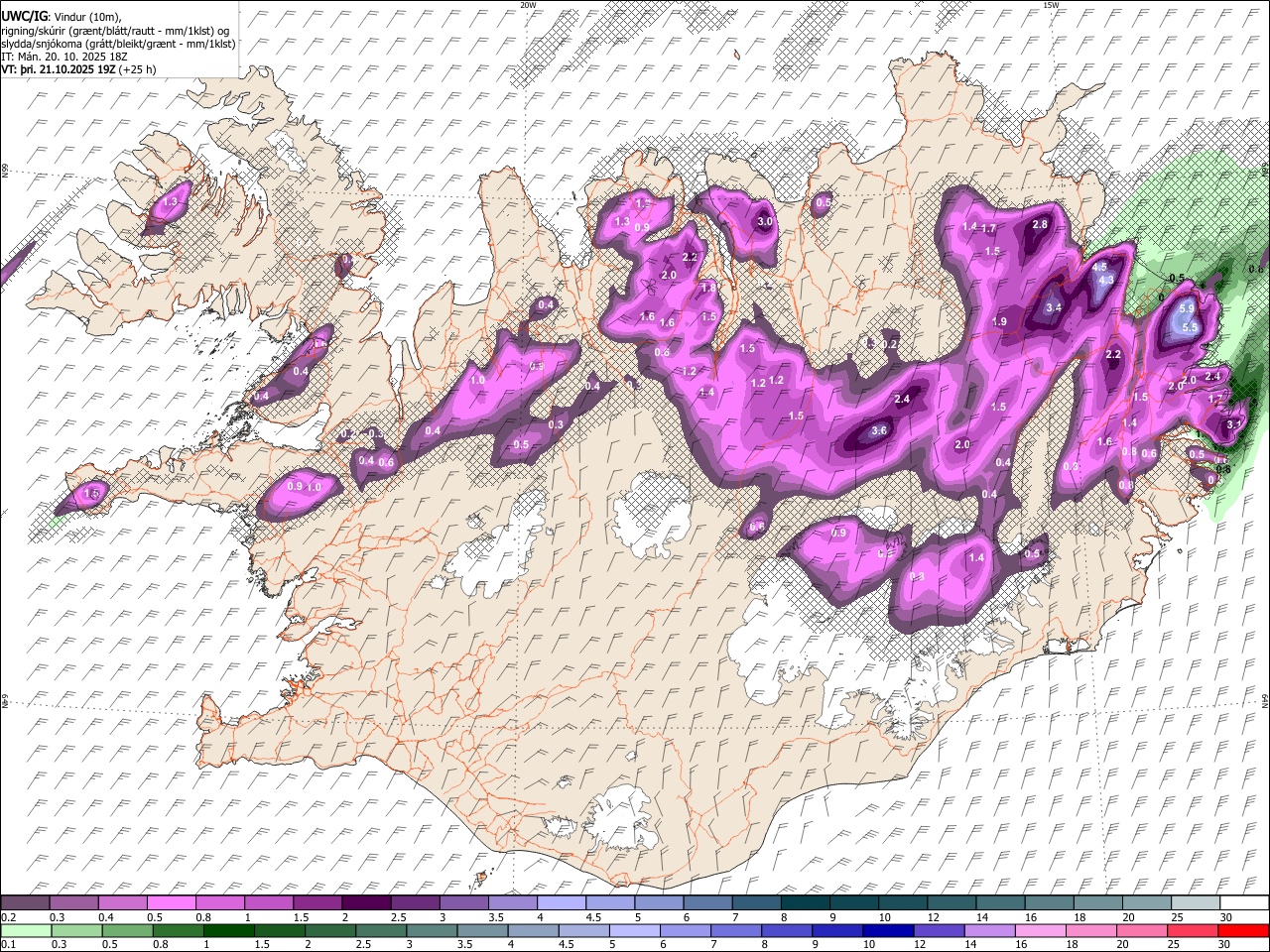Click the 4.3 value label on the map
This screenshot has height=952, width=1270.
(1107, 281)
